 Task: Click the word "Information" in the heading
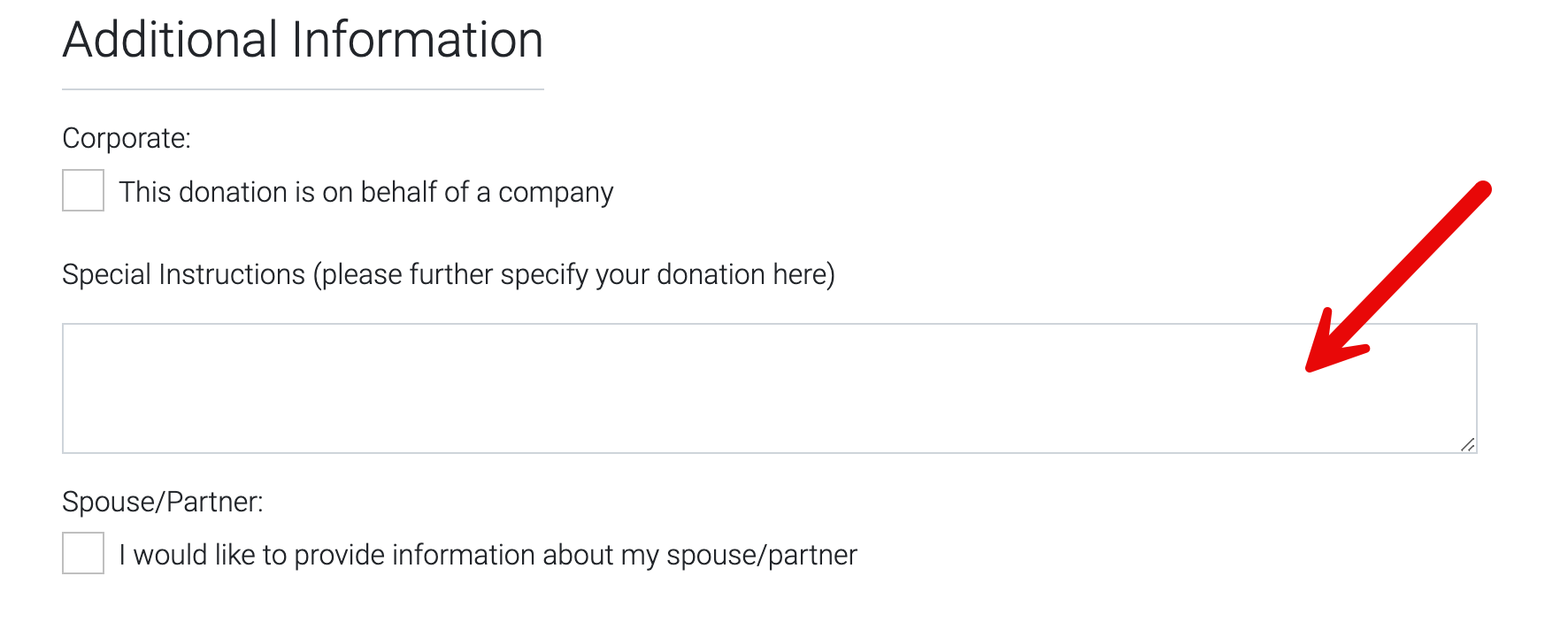pyautogui.click(x=418, y=41)
